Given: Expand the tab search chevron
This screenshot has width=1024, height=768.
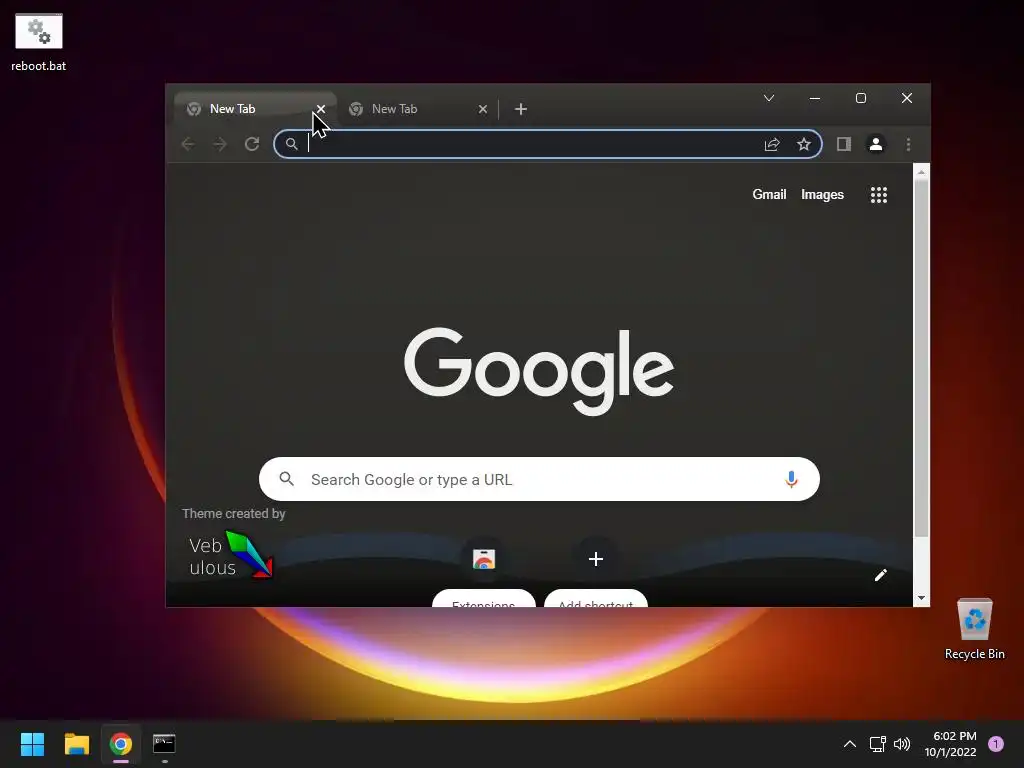Looking at the screenshot, I should point(769,98).
